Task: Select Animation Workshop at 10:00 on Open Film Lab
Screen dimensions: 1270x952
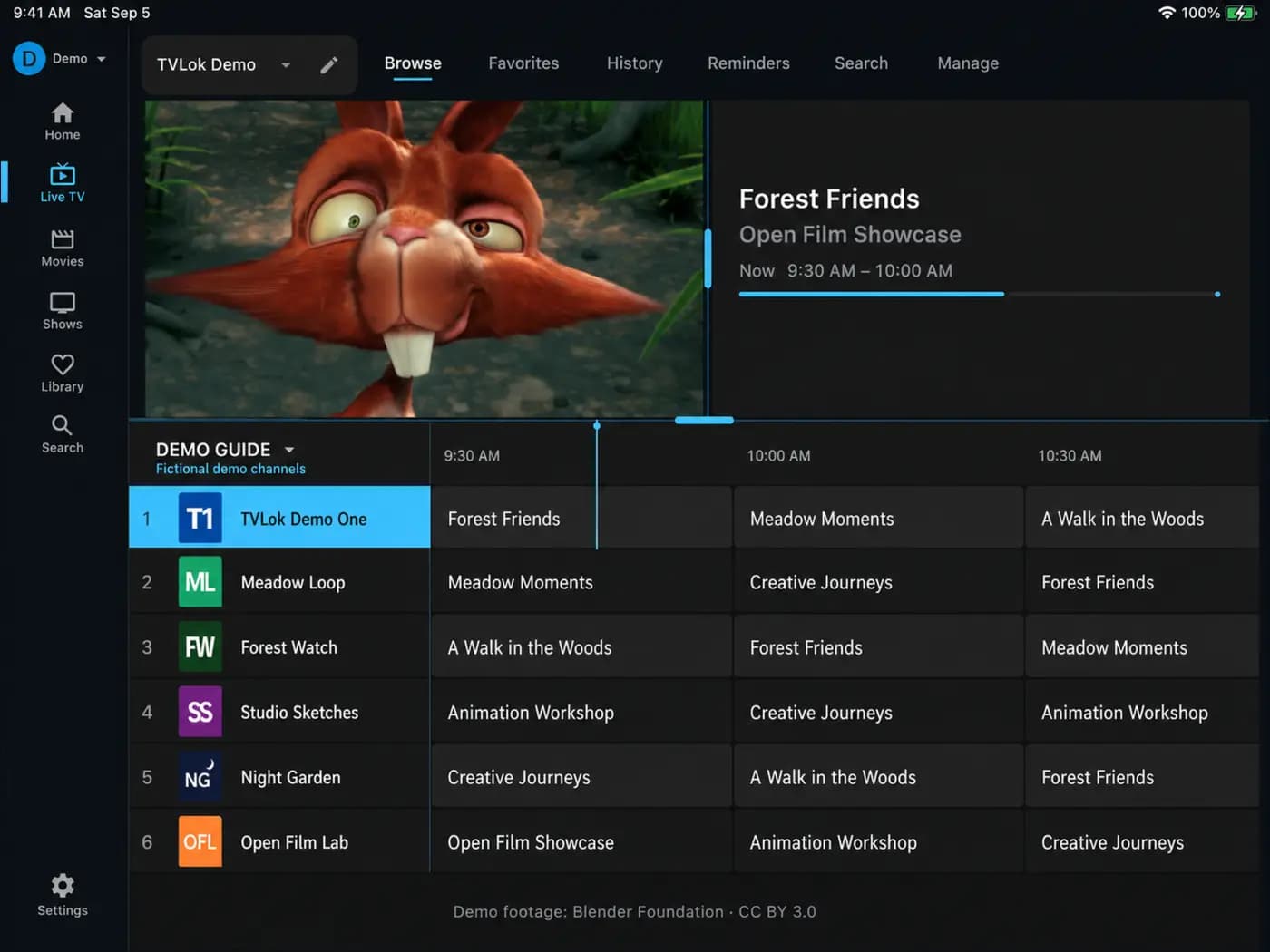Action: point(878,842)
